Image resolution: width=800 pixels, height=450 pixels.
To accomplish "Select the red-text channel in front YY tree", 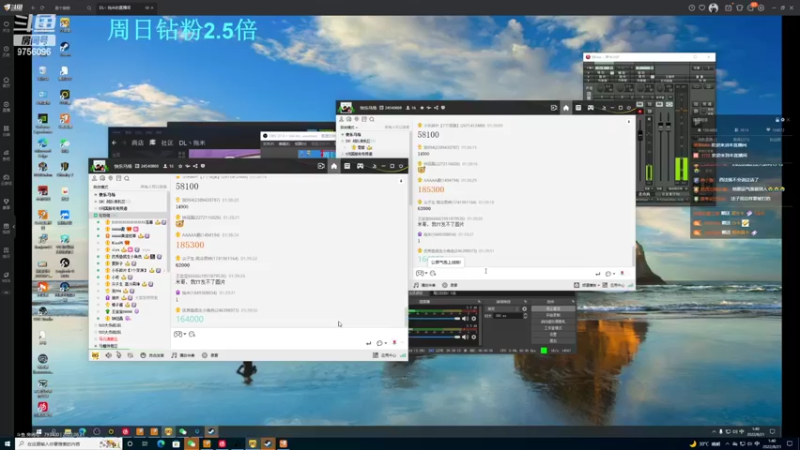I will point(108,339).
